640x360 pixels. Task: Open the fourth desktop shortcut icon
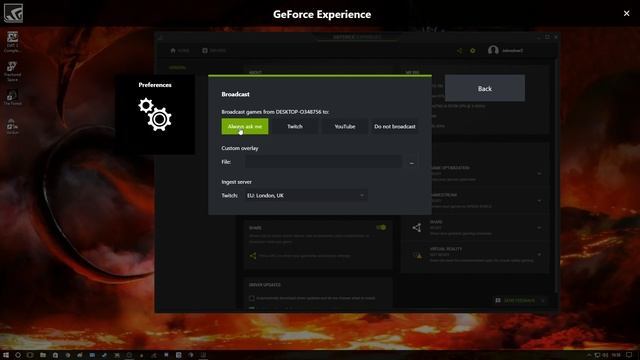(12, 126)
